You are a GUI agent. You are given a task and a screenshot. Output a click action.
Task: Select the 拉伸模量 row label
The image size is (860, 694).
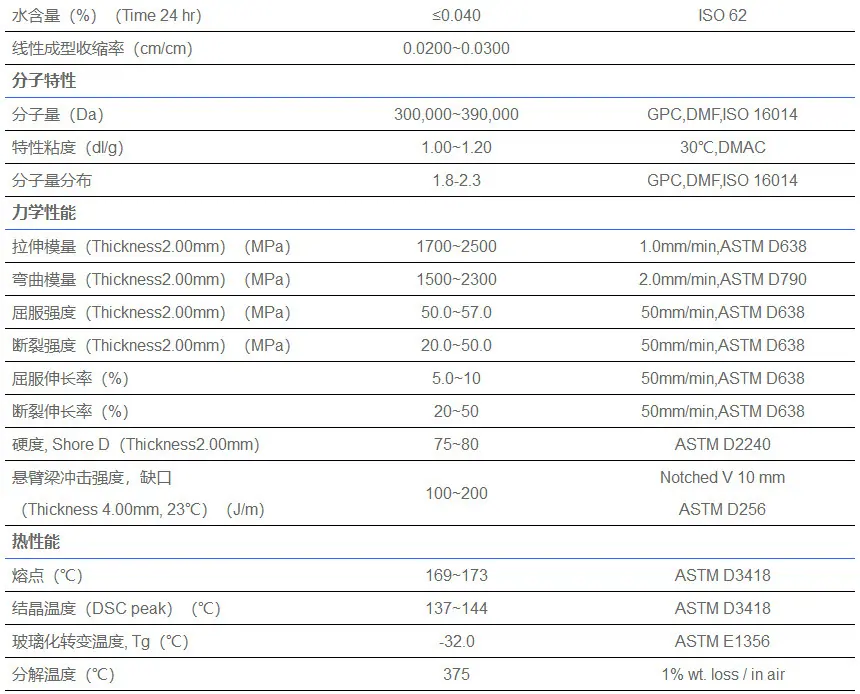[x=151, y=247]
